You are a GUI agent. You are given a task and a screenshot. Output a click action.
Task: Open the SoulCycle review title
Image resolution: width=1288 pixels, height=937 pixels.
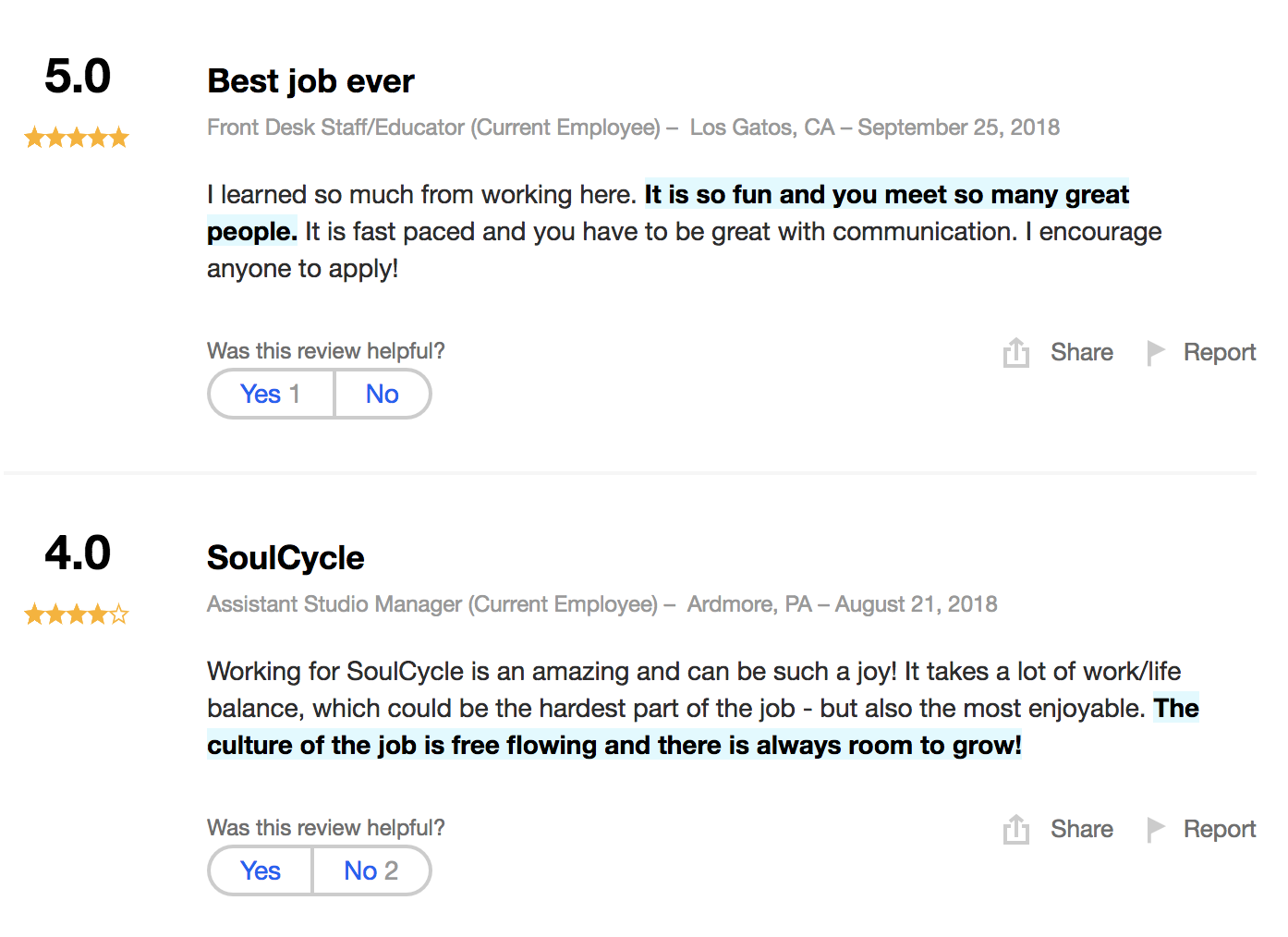click(x=286, y=558)
